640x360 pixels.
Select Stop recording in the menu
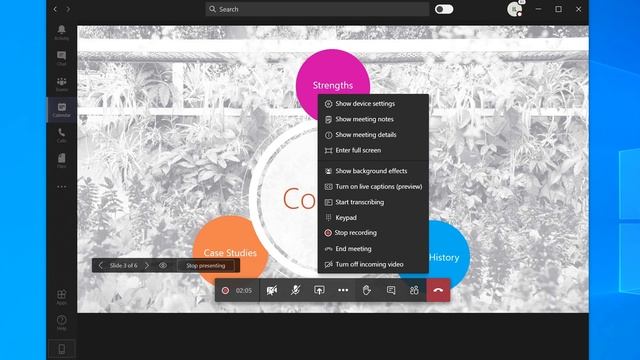coord(373,233)
